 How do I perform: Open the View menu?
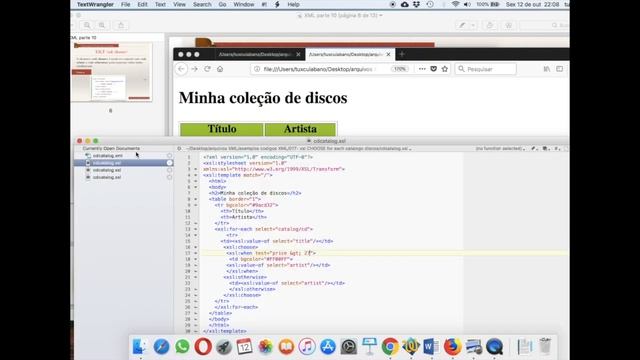point(179,4)
